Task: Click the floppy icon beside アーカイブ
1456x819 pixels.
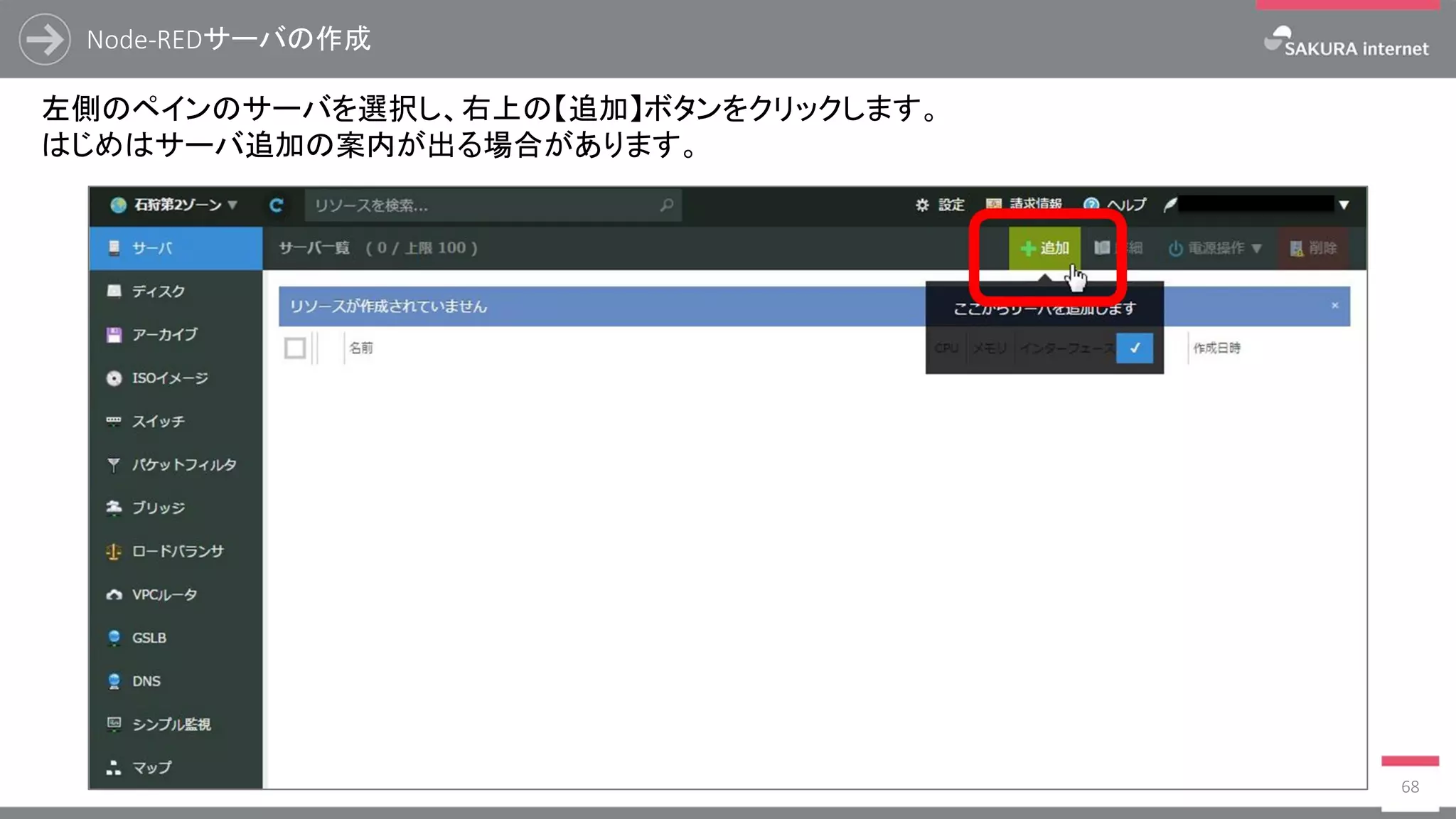Action: pyautogui.click(x=114, y=335)
